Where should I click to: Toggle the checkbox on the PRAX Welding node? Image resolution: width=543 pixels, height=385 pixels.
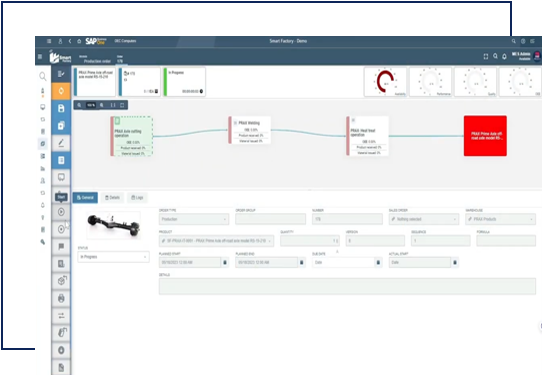[x=235, y=123]
